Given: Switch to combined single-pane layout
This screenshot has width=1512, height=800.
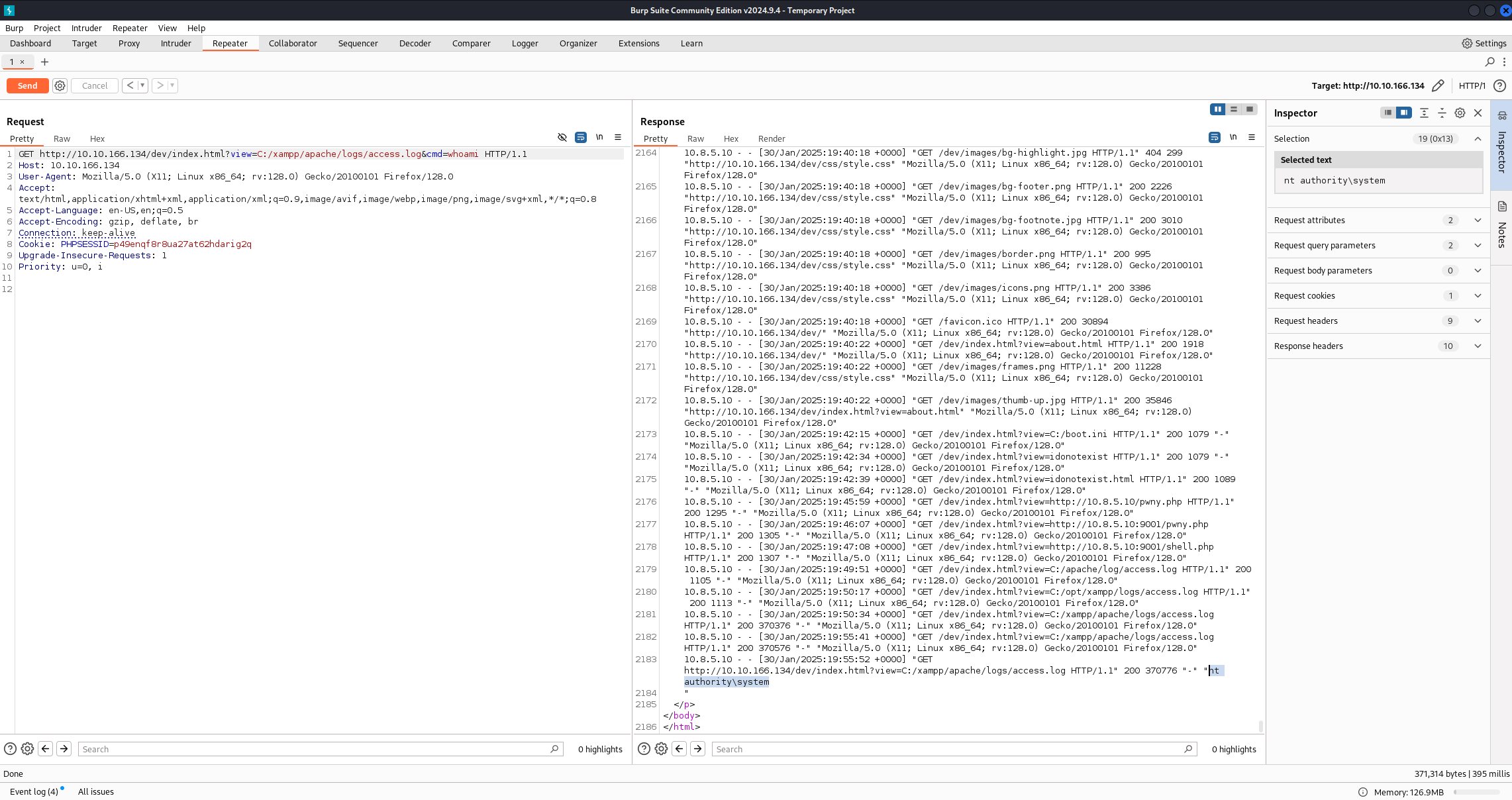Looking at the screenshot, I should pyautogui.click(x=1250, y=109).
